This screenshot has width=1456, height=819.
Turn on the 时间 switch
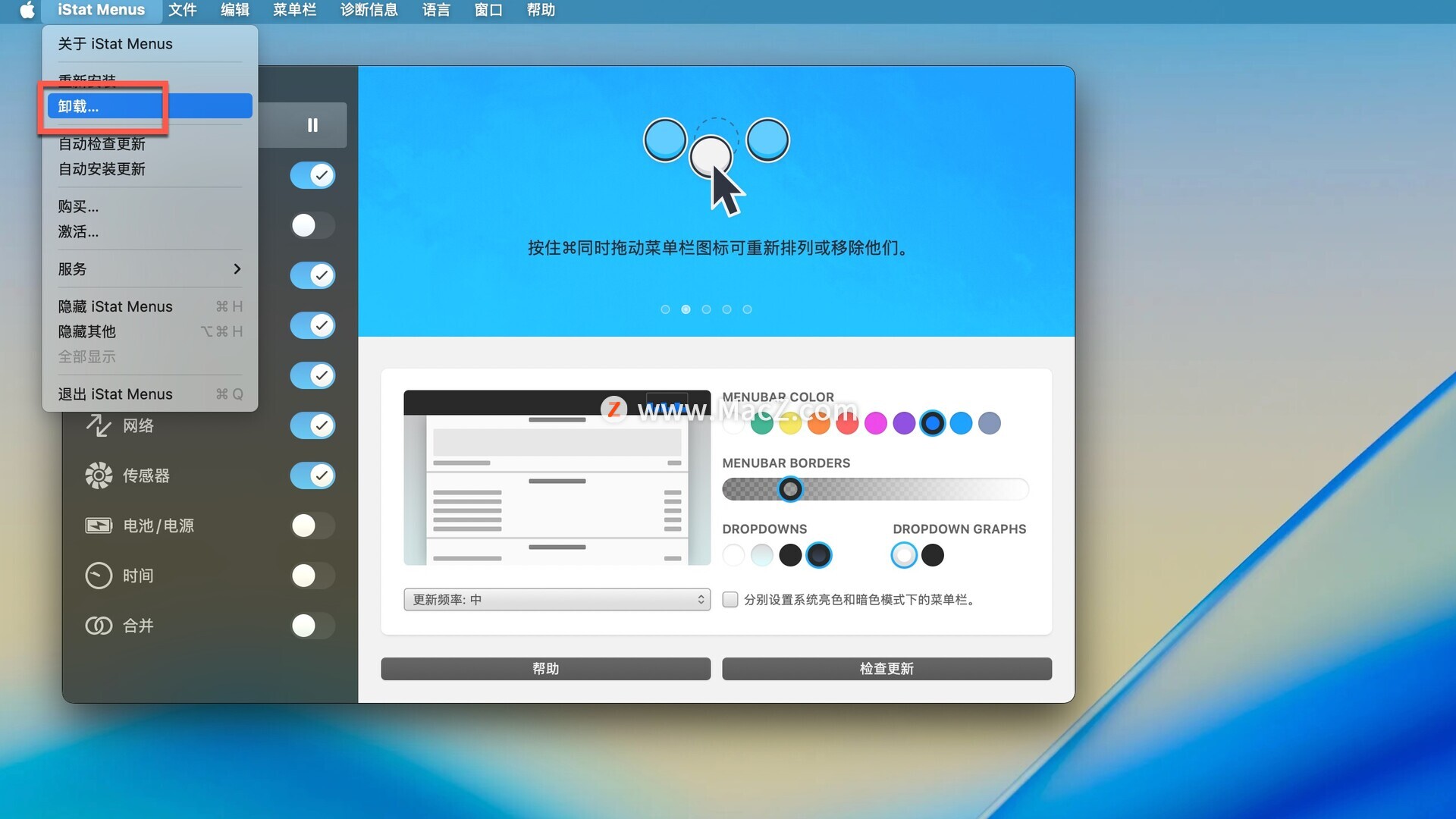[312, 576]
